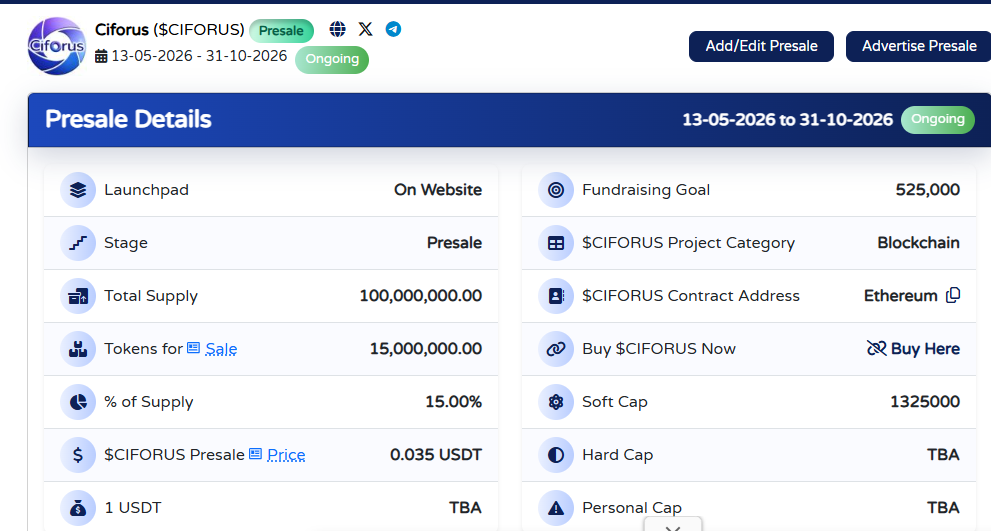The height and width of the screenshot is (531, 991).
Task: Open the Ciforus website globe icon
Action: coord(337,29)
